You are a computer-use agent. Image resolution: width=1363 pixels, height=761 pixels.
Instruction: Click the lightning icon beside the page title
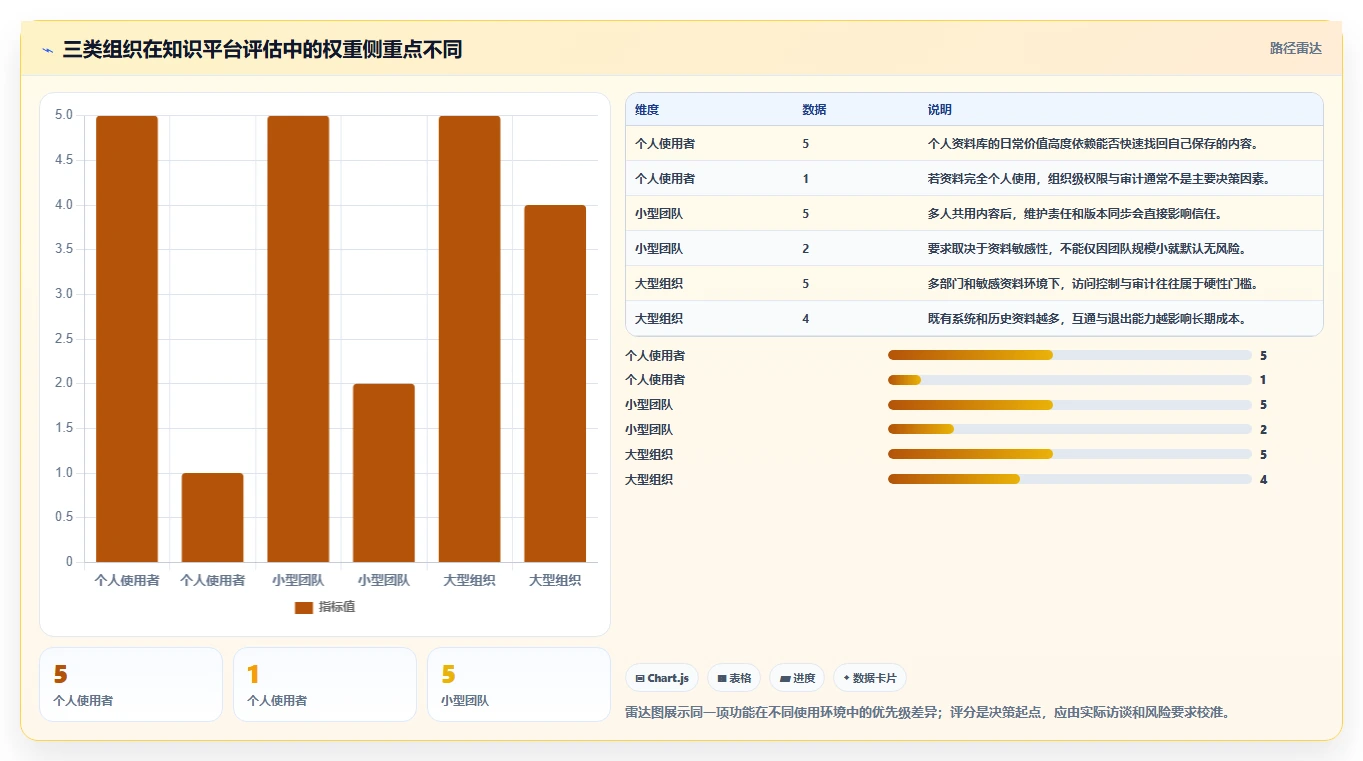tap(48, 50)
